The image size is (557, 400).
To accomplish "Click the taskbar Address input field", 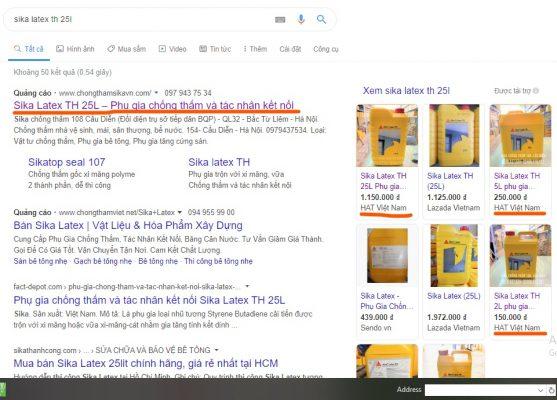I will click(481, 390).
